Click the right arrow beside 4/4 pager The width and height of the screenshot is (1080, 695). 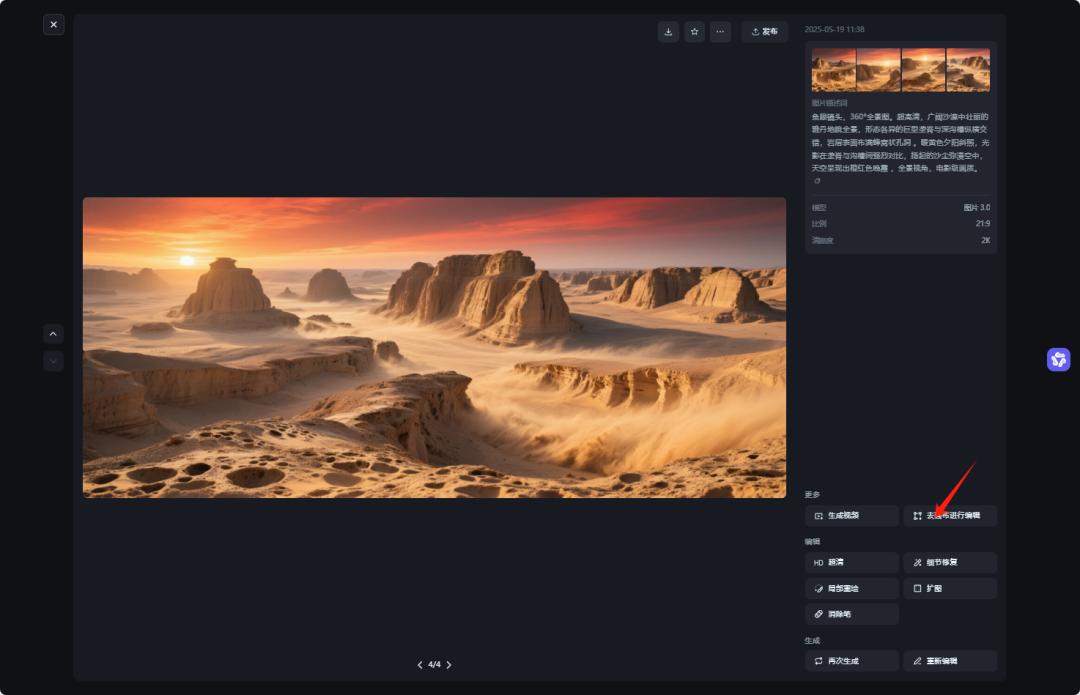click(449, 665)
